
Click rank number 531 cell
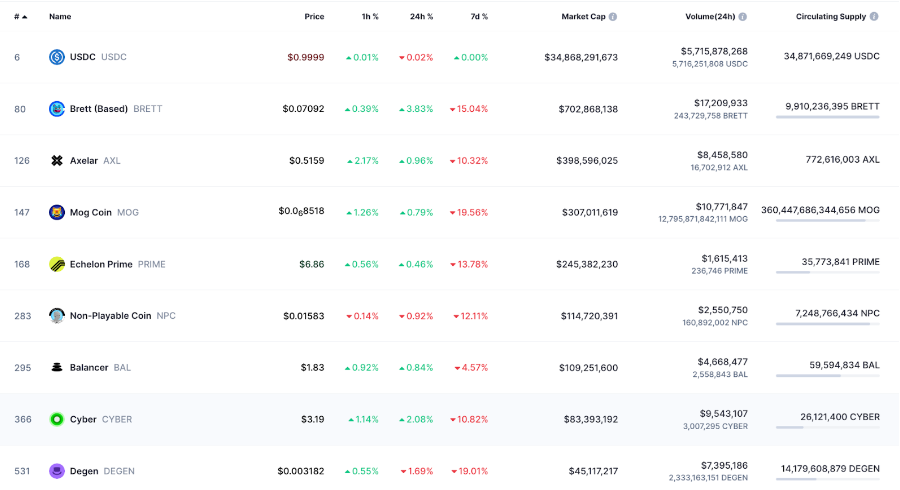[22, 471]
